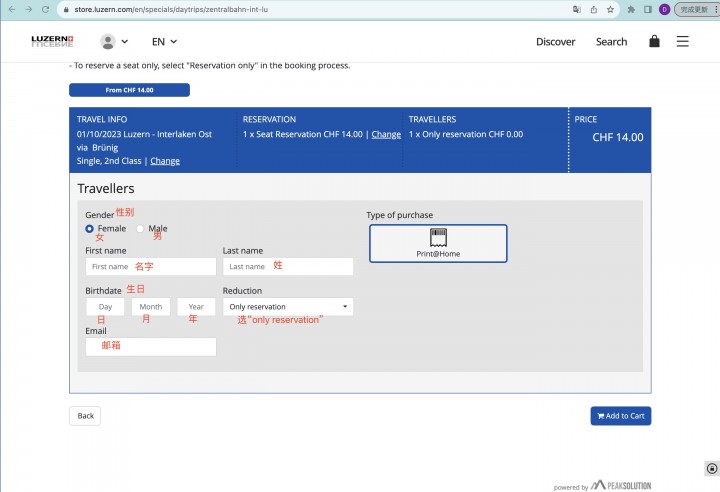Click Change link next to Seat Reservation
Image resolution: width=720 pixels, height=492 pixels.
point(386,134)
